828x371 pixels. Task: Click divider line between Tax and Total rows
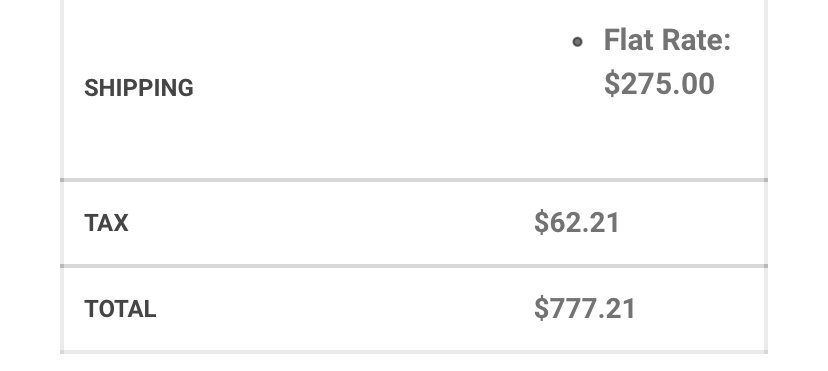pyautogui.click(x=414, y=266)
